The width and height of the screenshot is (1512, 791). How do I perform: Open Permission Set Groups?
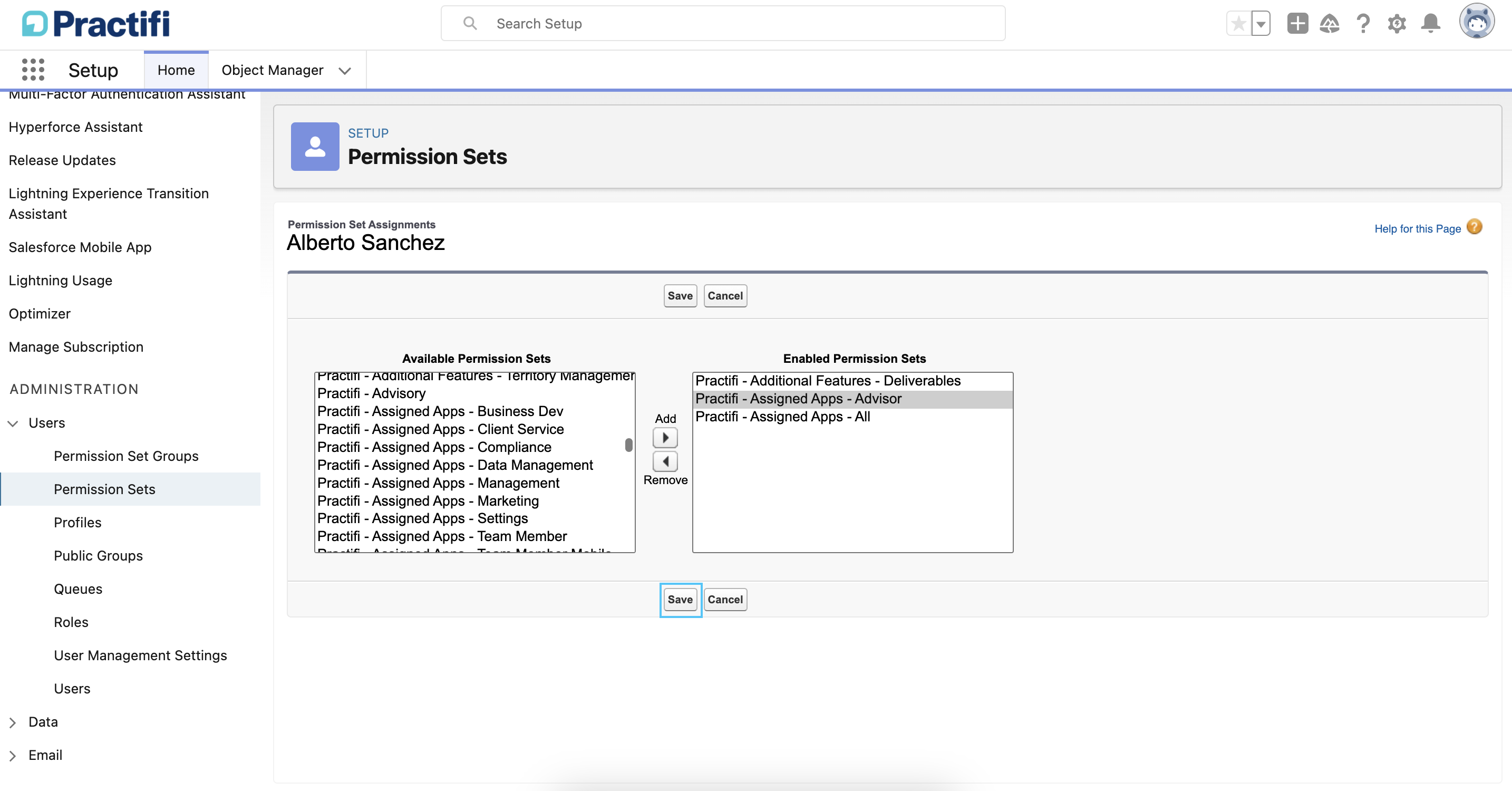[x=126, y=456]
